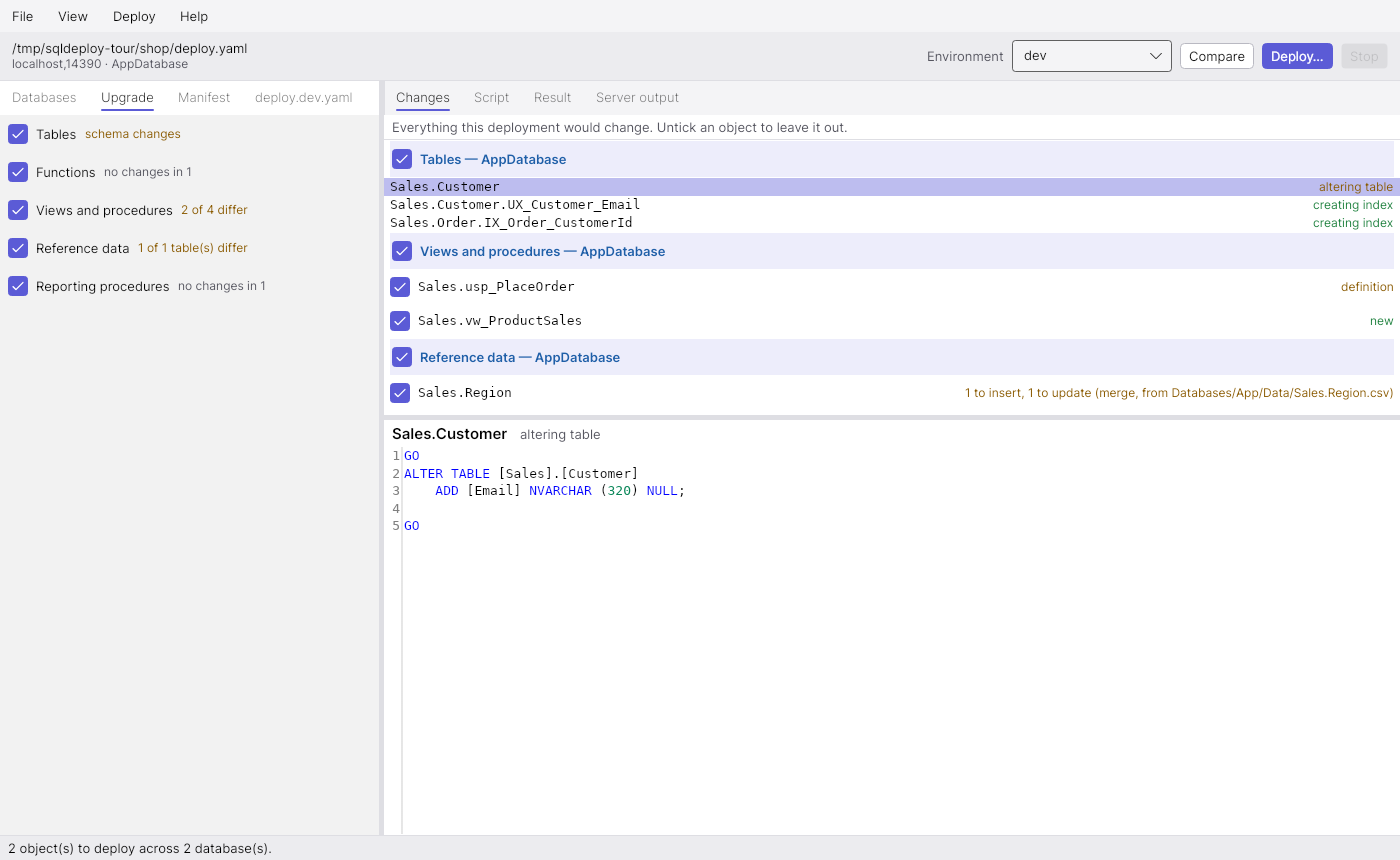Viewport: 1400px width, 860px height.
Task: Show the Server output tab
Action: 637,97
